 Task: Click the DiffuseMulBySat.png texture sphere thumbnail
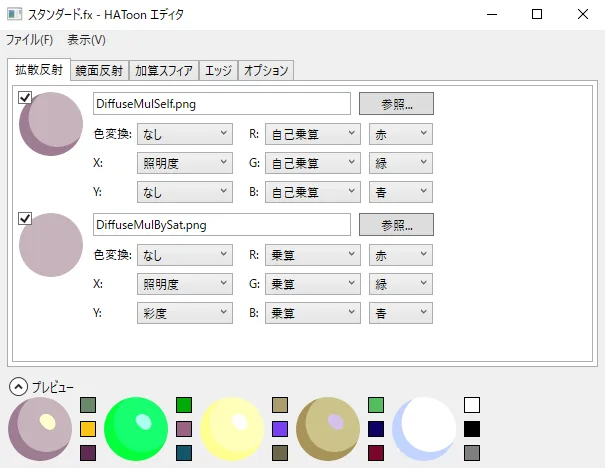(x=50, y=245)
